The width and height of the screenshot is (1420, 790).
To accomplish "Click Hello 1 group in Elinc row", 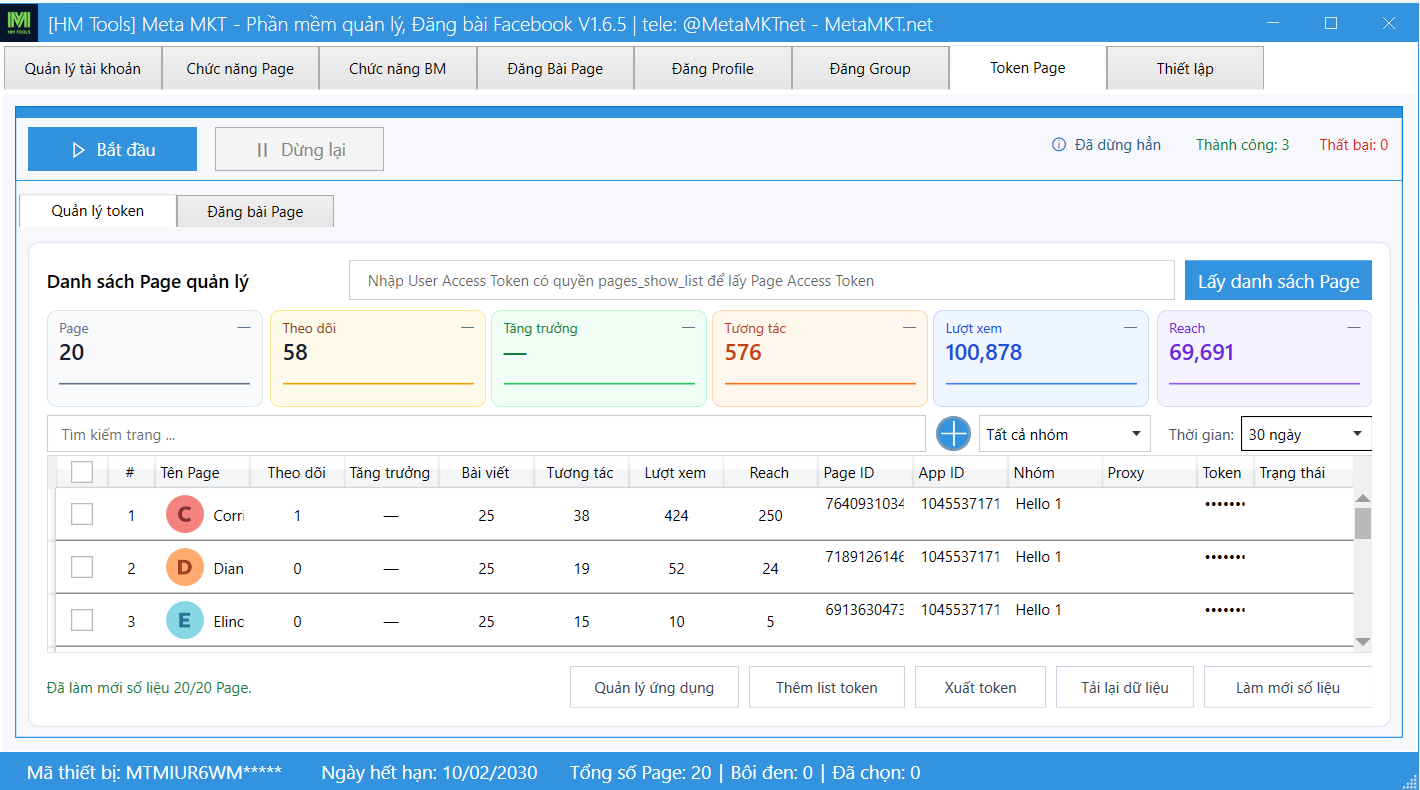I will click(1039, 610).
